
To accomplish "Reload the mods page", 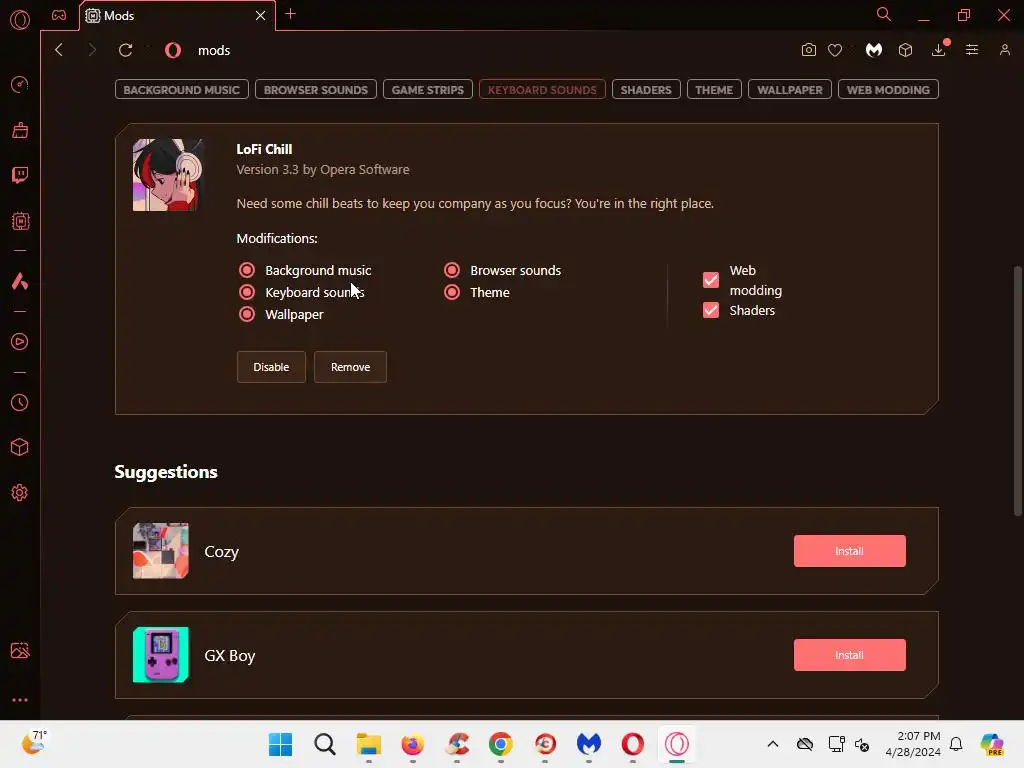I will (125, 50).
